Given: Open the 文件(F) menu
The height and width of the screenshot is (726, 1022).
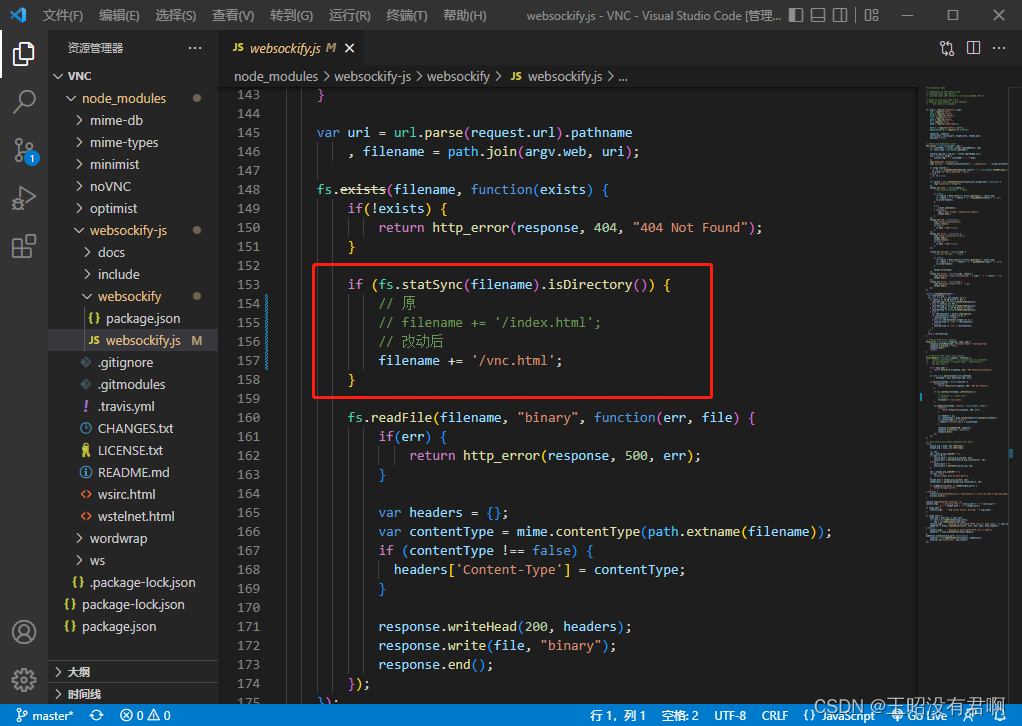Looking at the screenshot, I should (63, 15).
